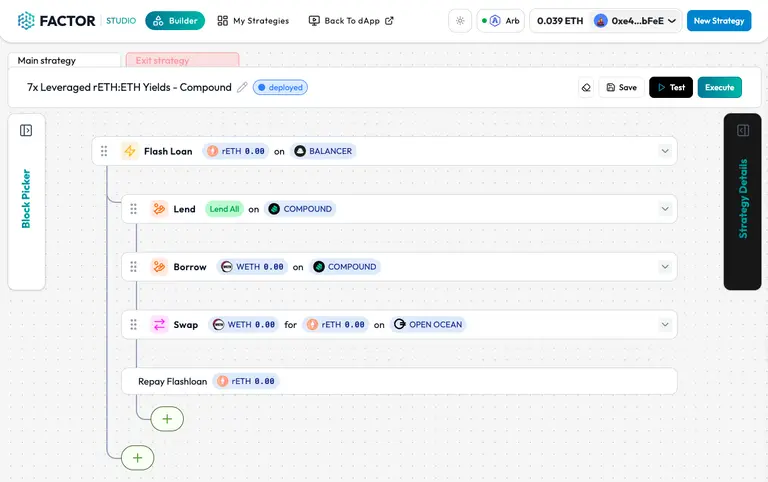The image size is (768, 482).
Task: Select the OPEN OCEAN protocol chip
Action: (428, 325)
